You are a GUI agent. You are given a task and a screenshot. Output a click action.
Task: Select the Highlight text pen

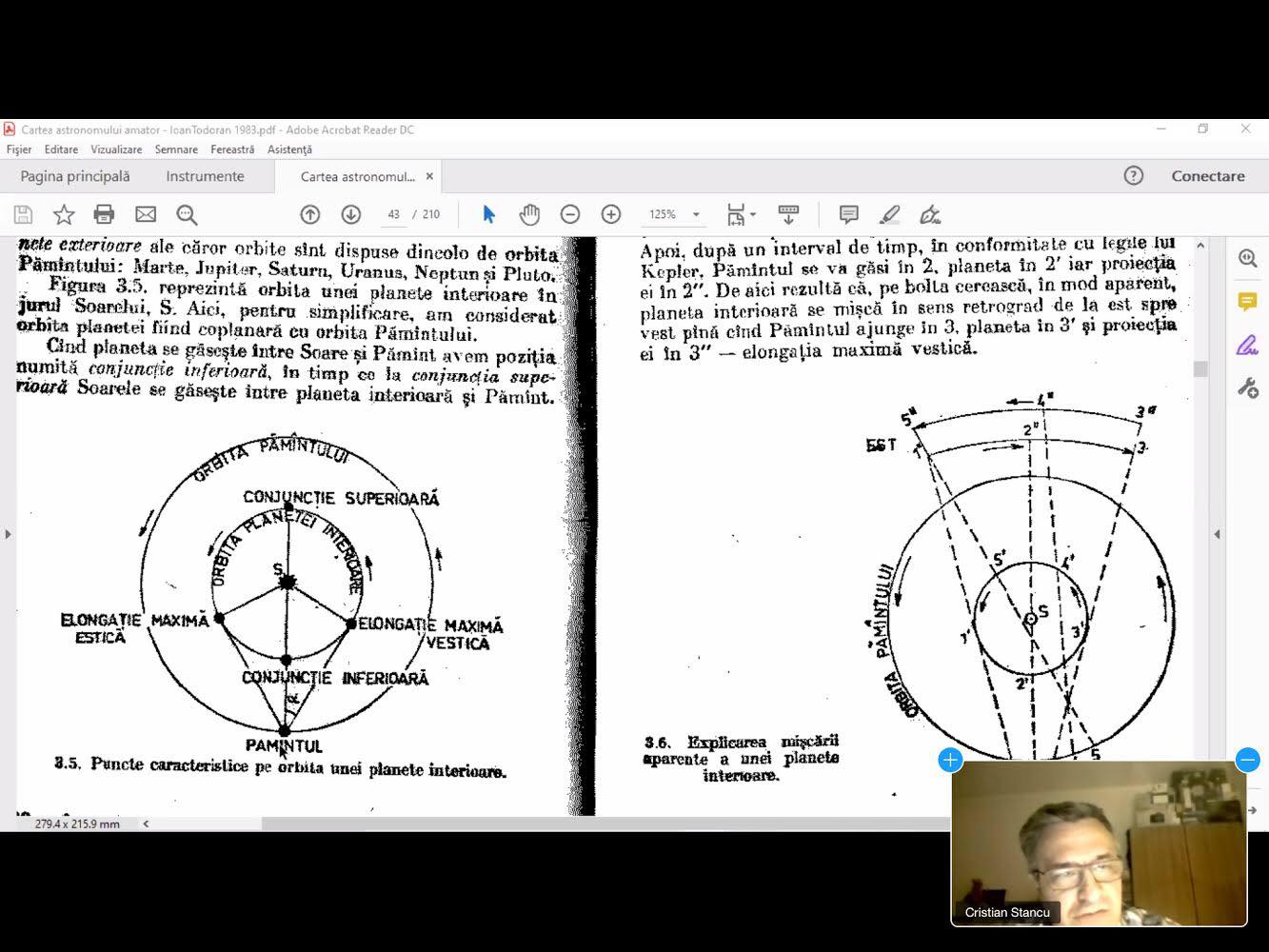point(890,214)
